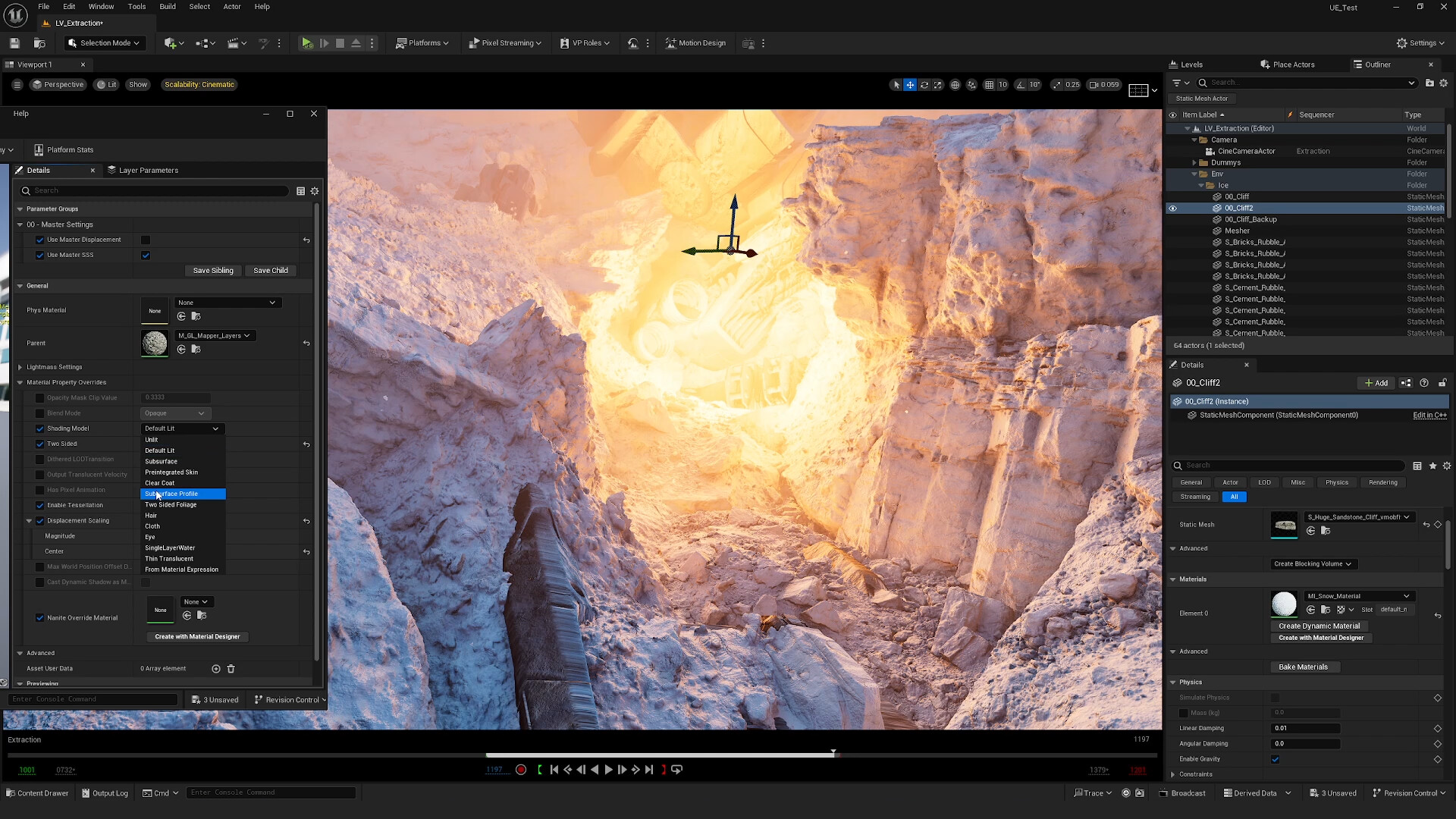Viewport: 1456px width, 819px height.
Task: Collapse the Material Property Overrides section
Action: click(20, 383)
